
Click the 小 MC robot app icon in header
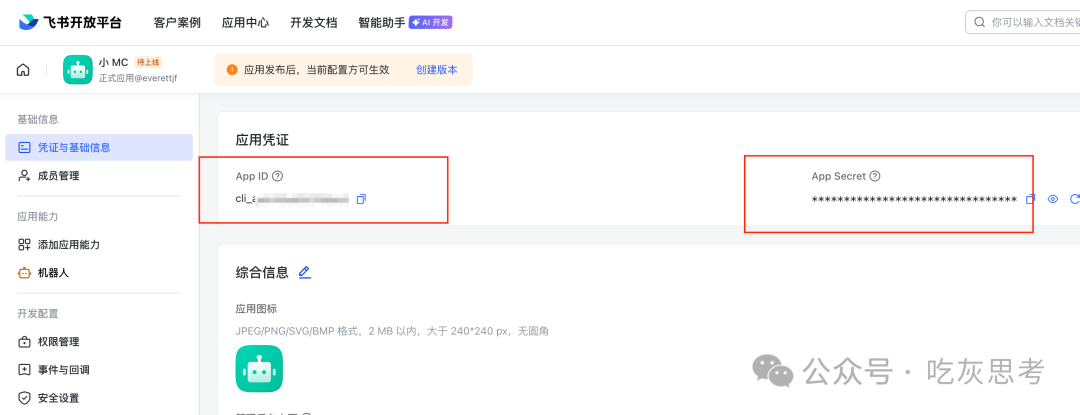(x=78, y=70)
